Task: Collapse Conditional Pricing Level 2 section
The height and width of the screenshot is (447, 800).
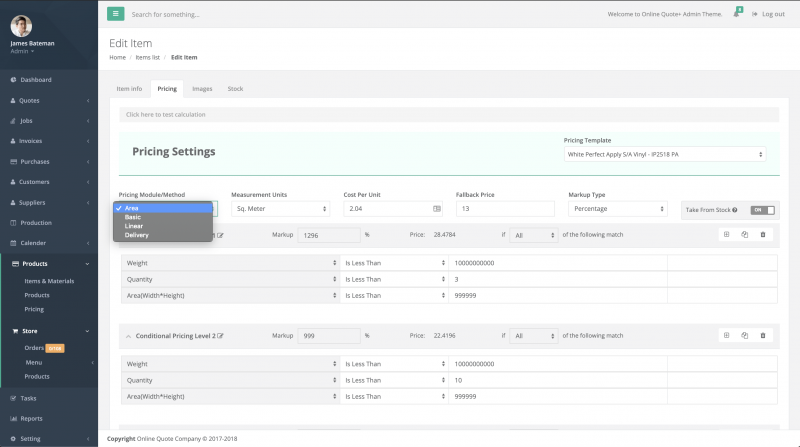Action: tap(127, 336)
